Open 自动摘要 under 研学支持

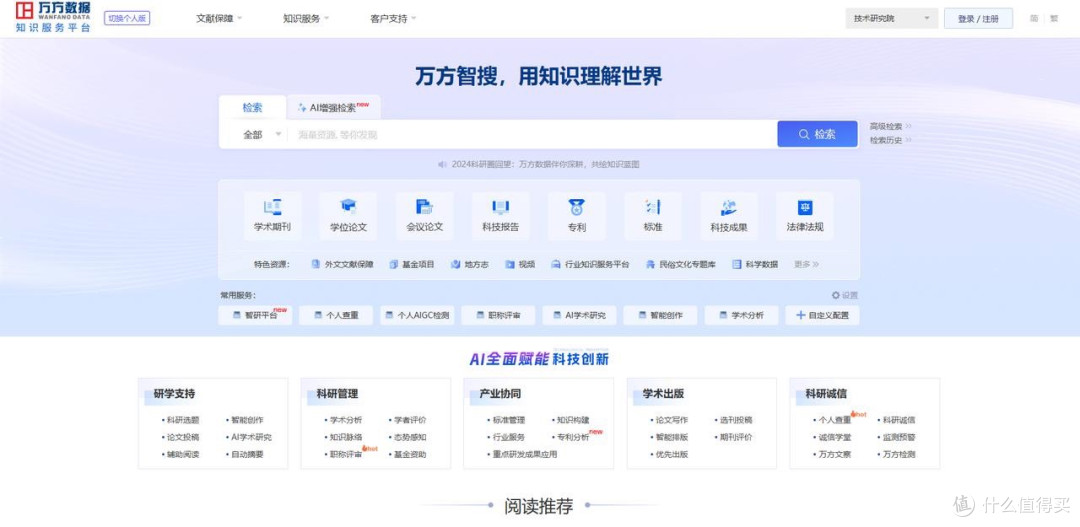click(247, 454)
